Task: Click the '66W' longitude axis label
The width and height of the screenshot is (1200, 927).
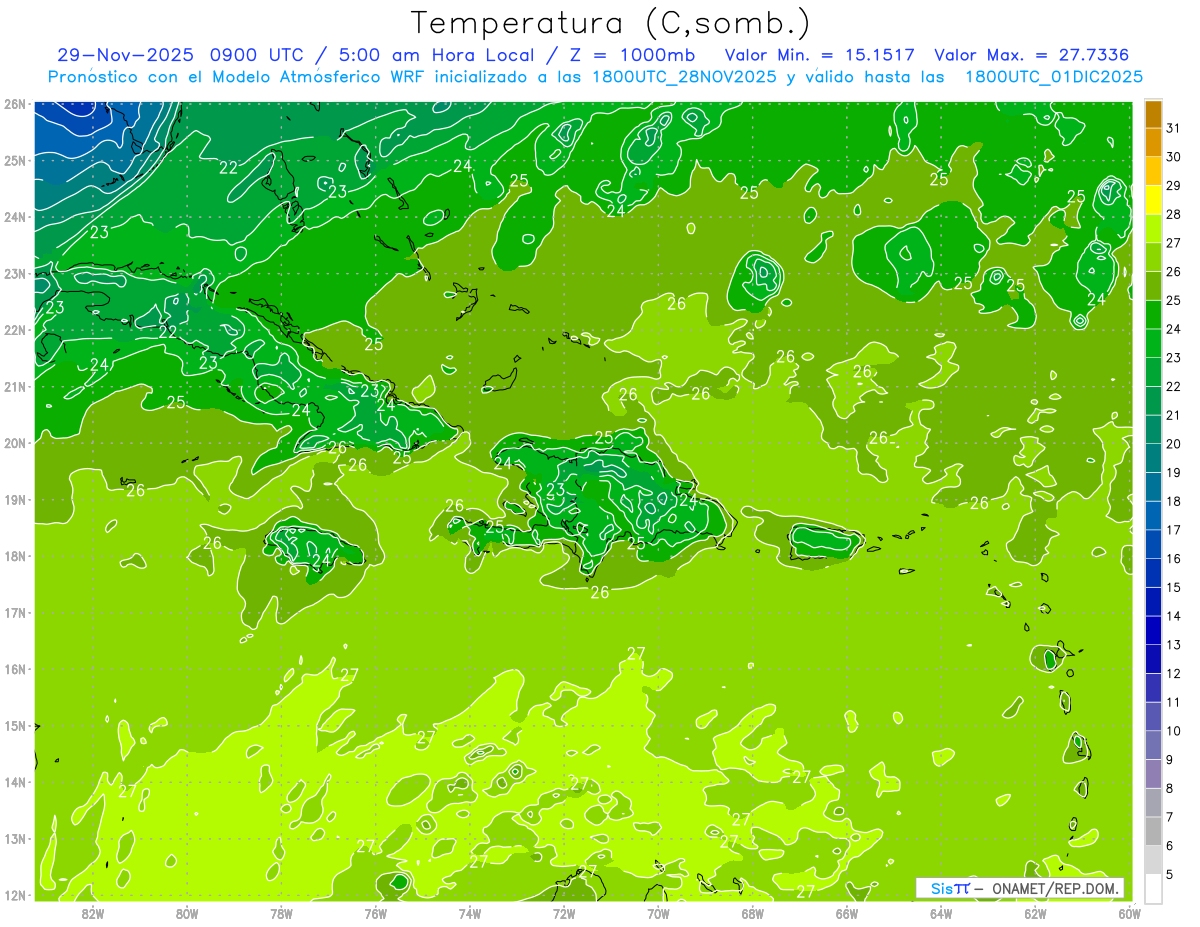Action: (x=846, y=913)
